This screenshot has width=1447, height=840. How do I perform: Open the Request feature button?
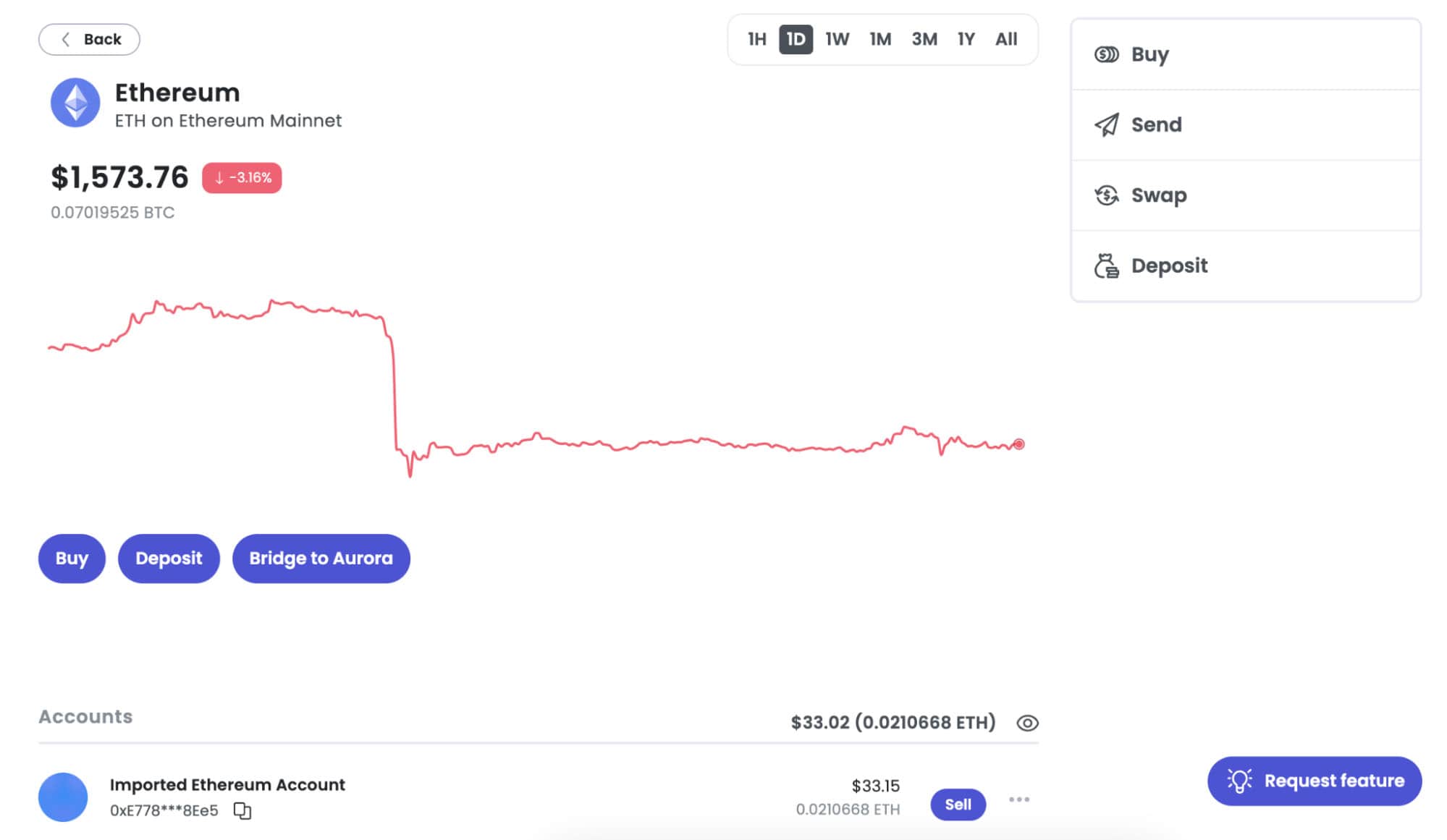click(x=1315, y=781)
